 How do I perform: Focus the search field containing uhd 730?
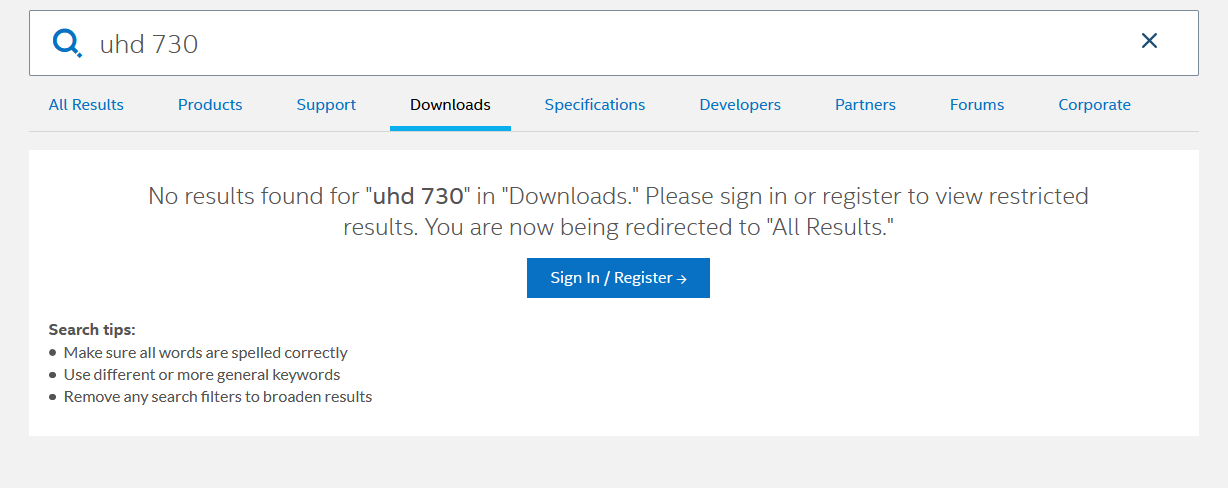[600, 43]
